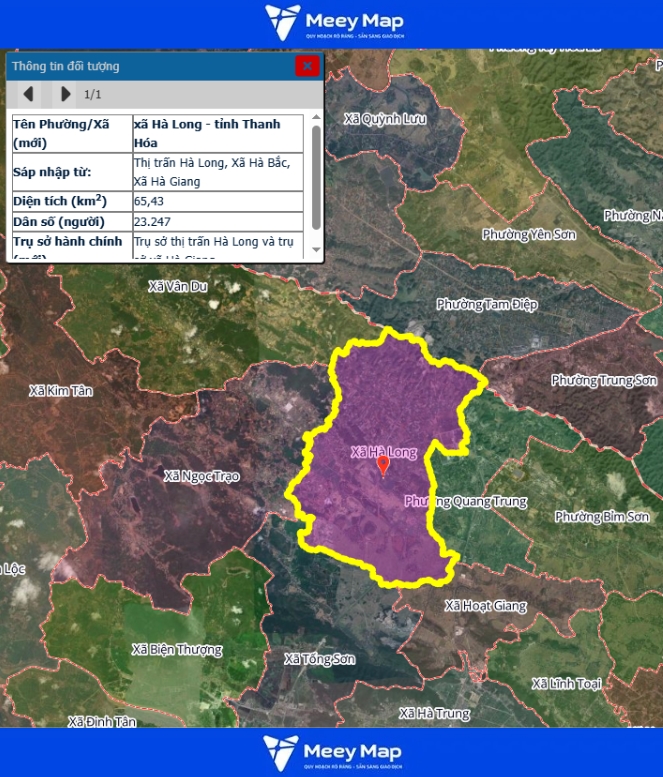Click the previous record arrow in info panel

click(28, 94)
